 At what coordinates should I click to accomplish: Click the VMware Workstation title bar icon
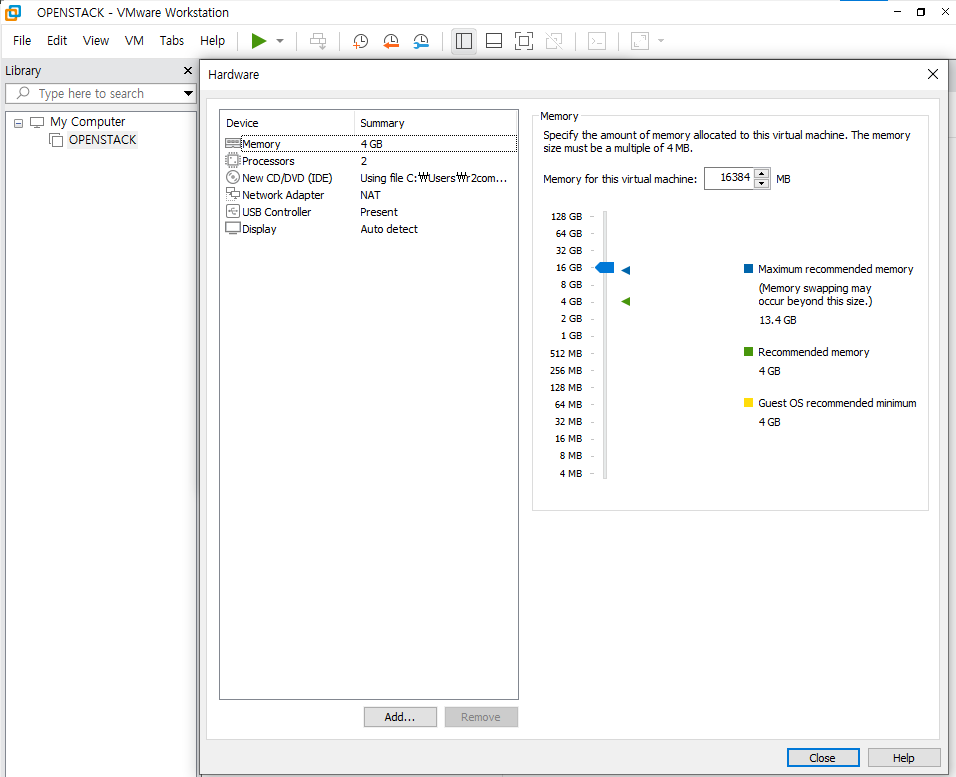coord(12,12)
